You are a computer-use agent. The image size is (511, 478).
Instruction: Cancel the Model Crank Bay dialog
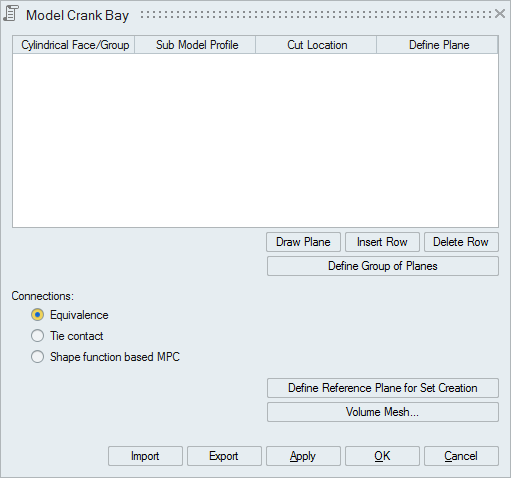point(461,456)
